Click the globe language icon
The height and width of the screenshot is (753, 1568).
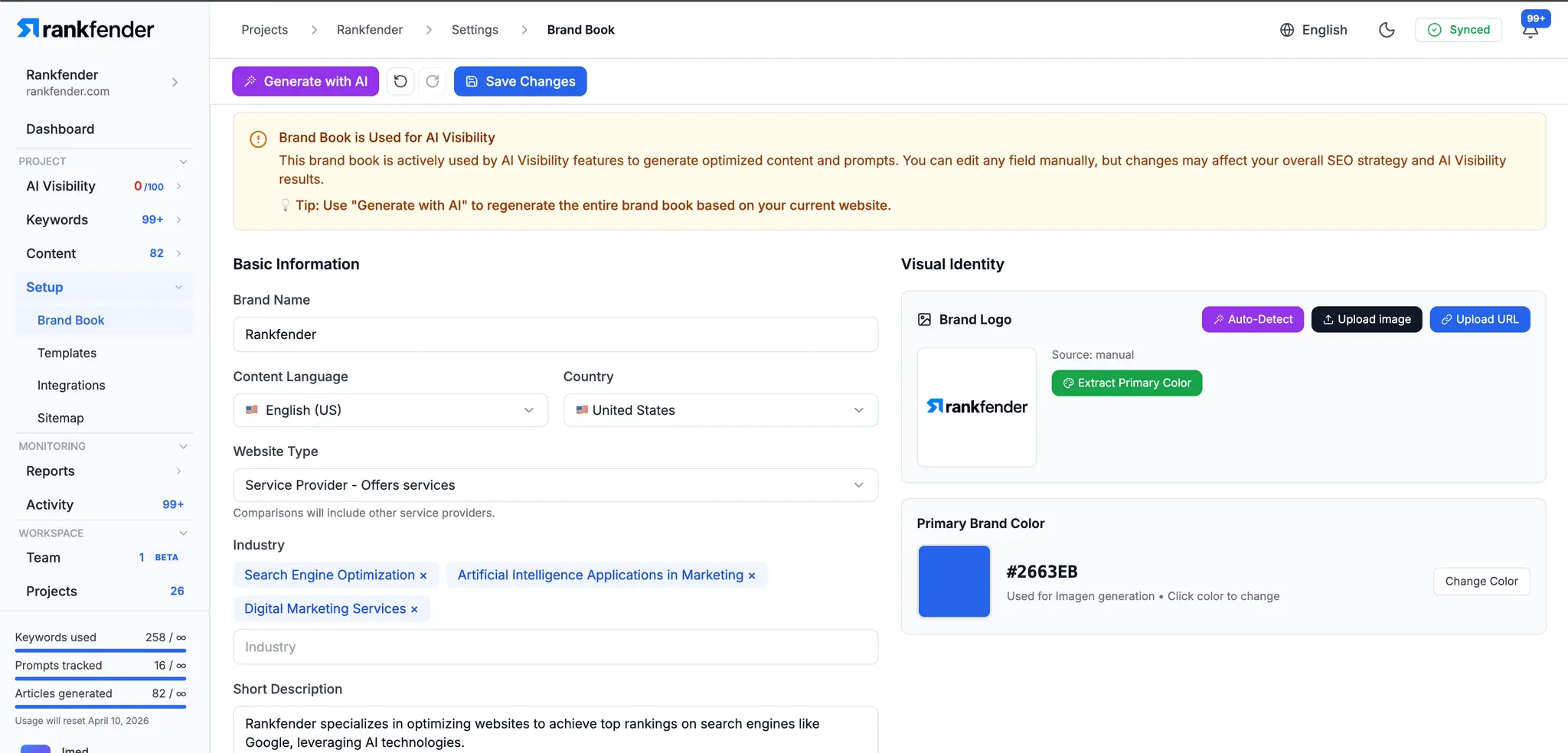(x=1287, y=30)
